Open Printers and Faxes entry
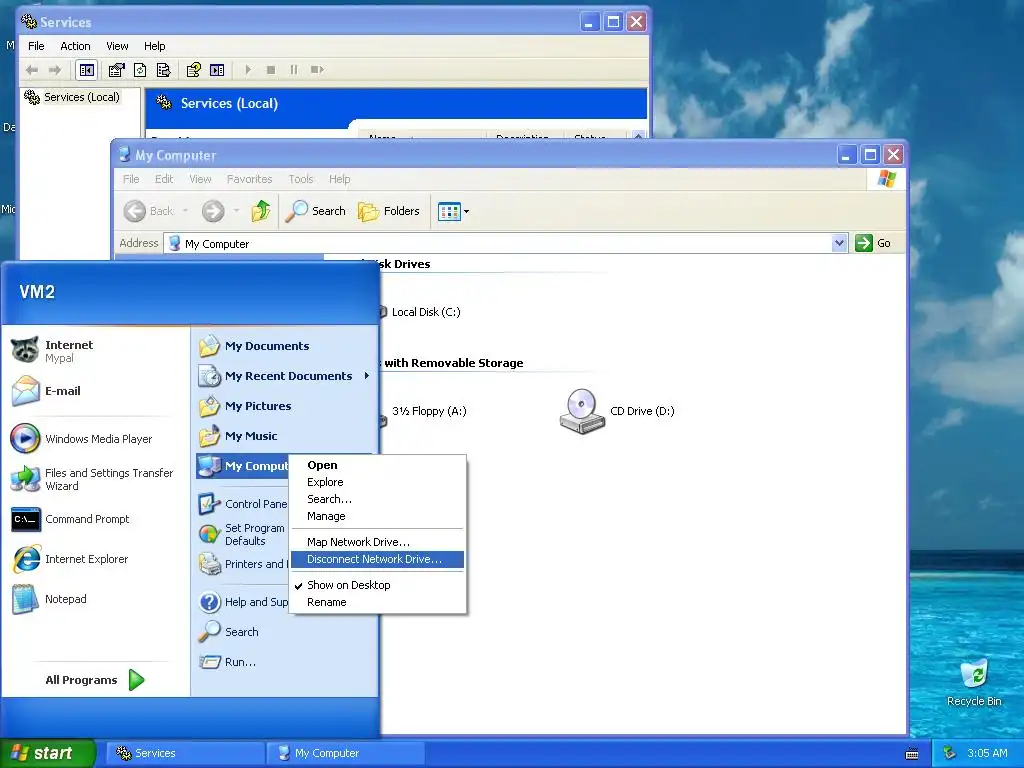The image size is (1024, 768). (x=242, y=564)
